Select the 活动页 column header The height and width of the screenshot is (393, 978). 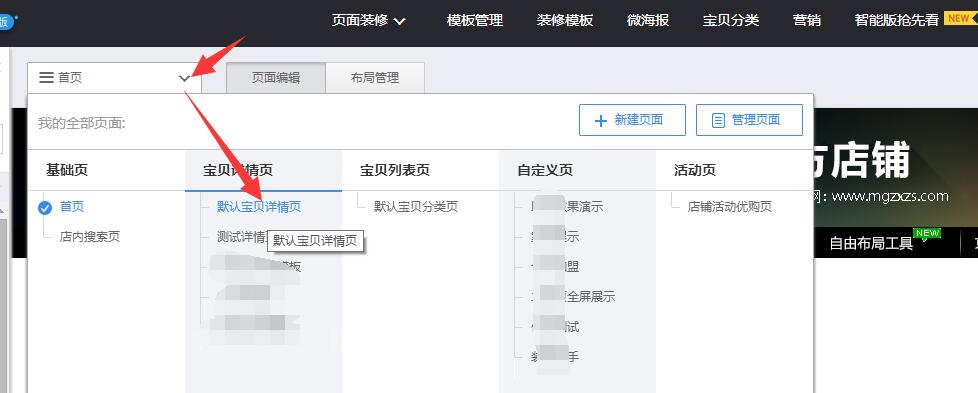point(695,170)
